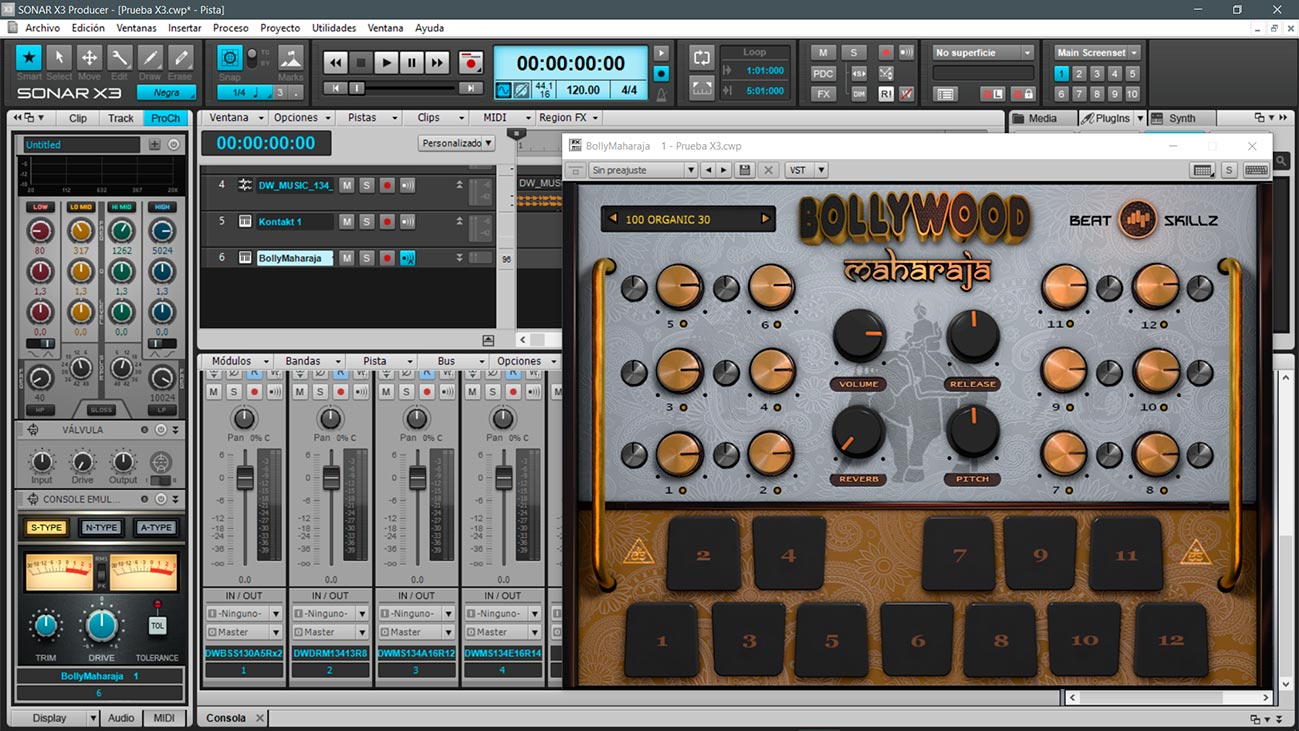Open the Sin preajuste preset dropdown
The width and height of the screenshot is (1299, 731).
pyautogui.click(x=643, y=171)
